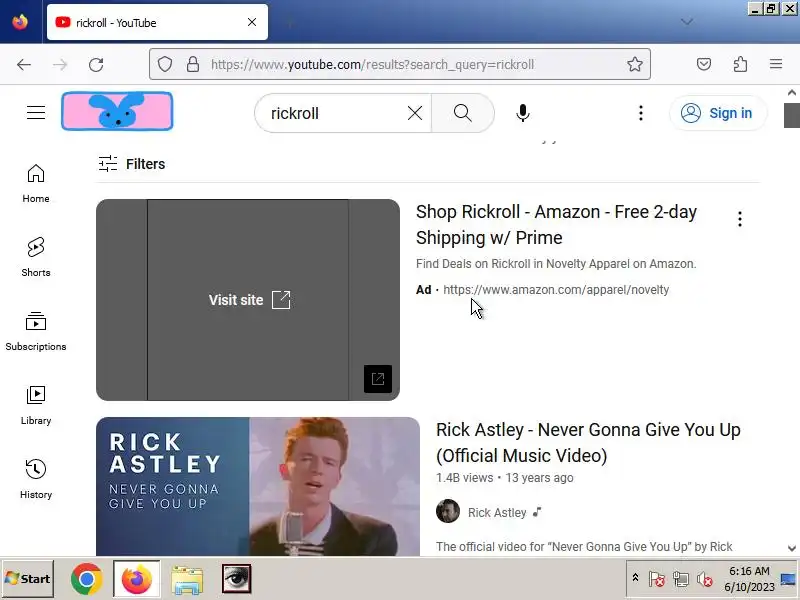This screenshot has width=800, height=600.
Task: Switch to Firefox in the taskbar
Action: [136, 579]
